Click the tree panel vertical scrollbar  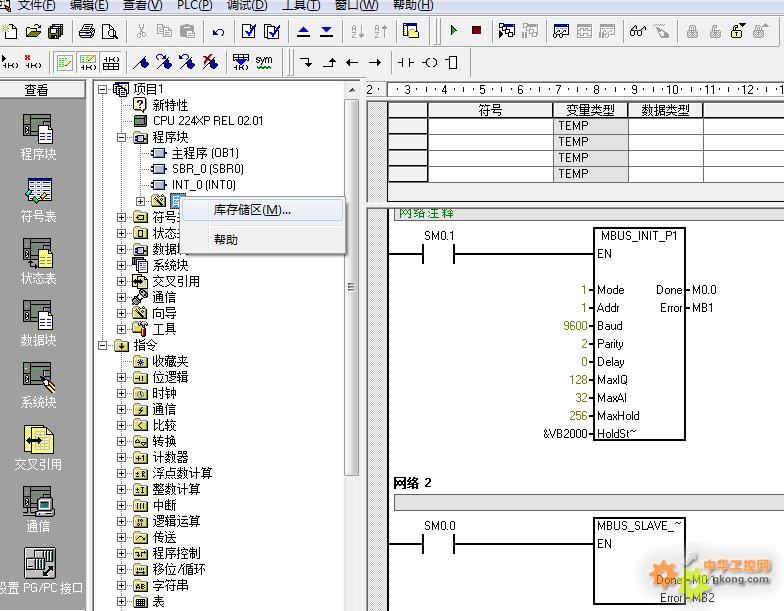point(352,287)
